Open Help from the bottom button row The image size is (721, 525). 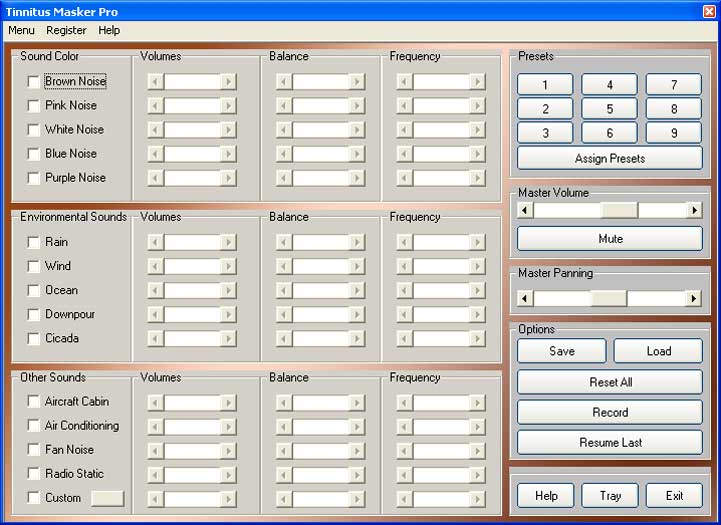point(546,496)
